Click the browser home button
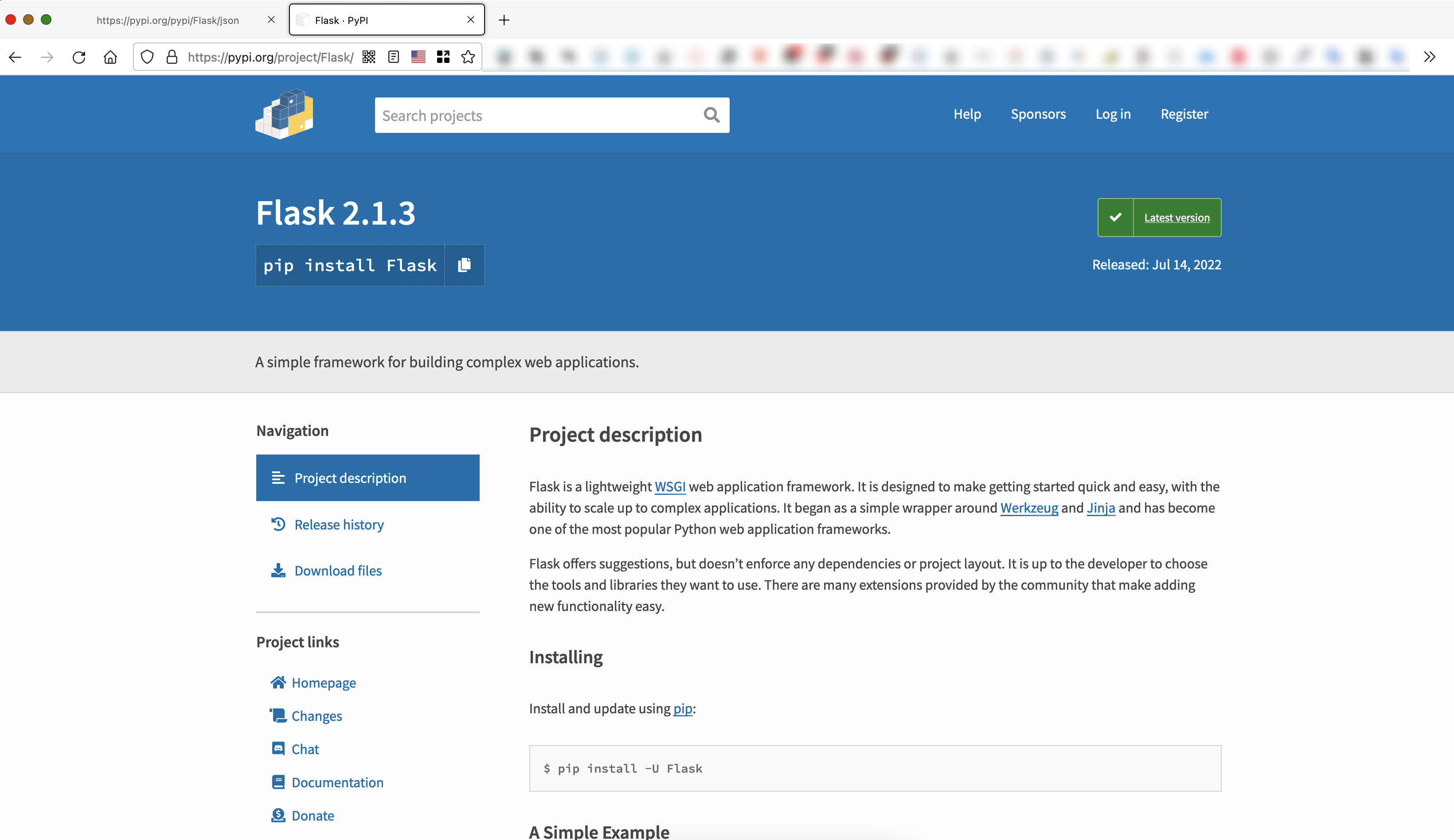The width and height of the screenshot is (1454, 840). tap(110, 57)
